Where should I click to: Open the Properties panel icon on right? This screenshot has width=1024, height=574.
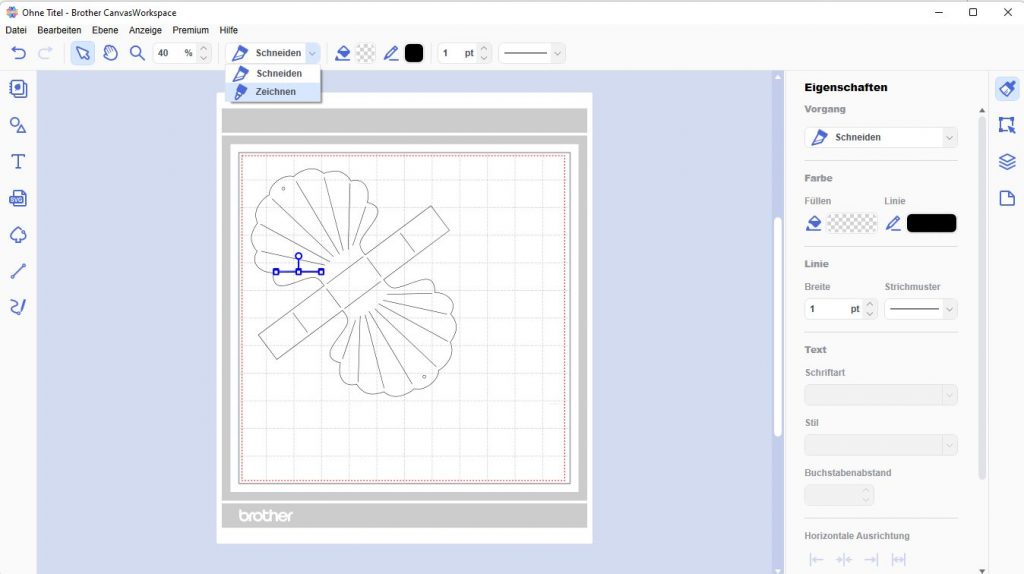1007,88
